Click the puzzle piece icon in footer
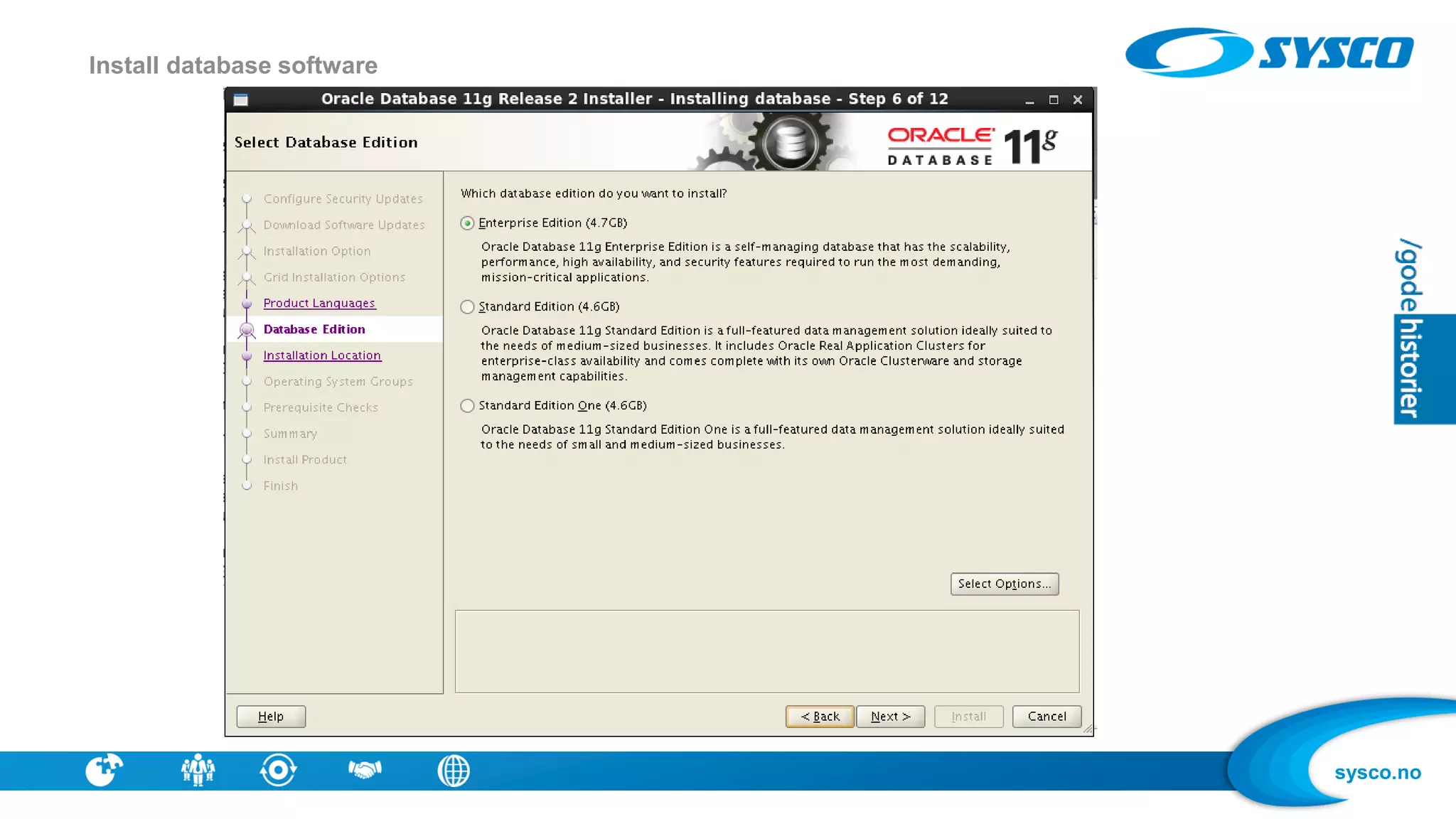The width and height of the screenshot is (1456, 819). (104, 770)
